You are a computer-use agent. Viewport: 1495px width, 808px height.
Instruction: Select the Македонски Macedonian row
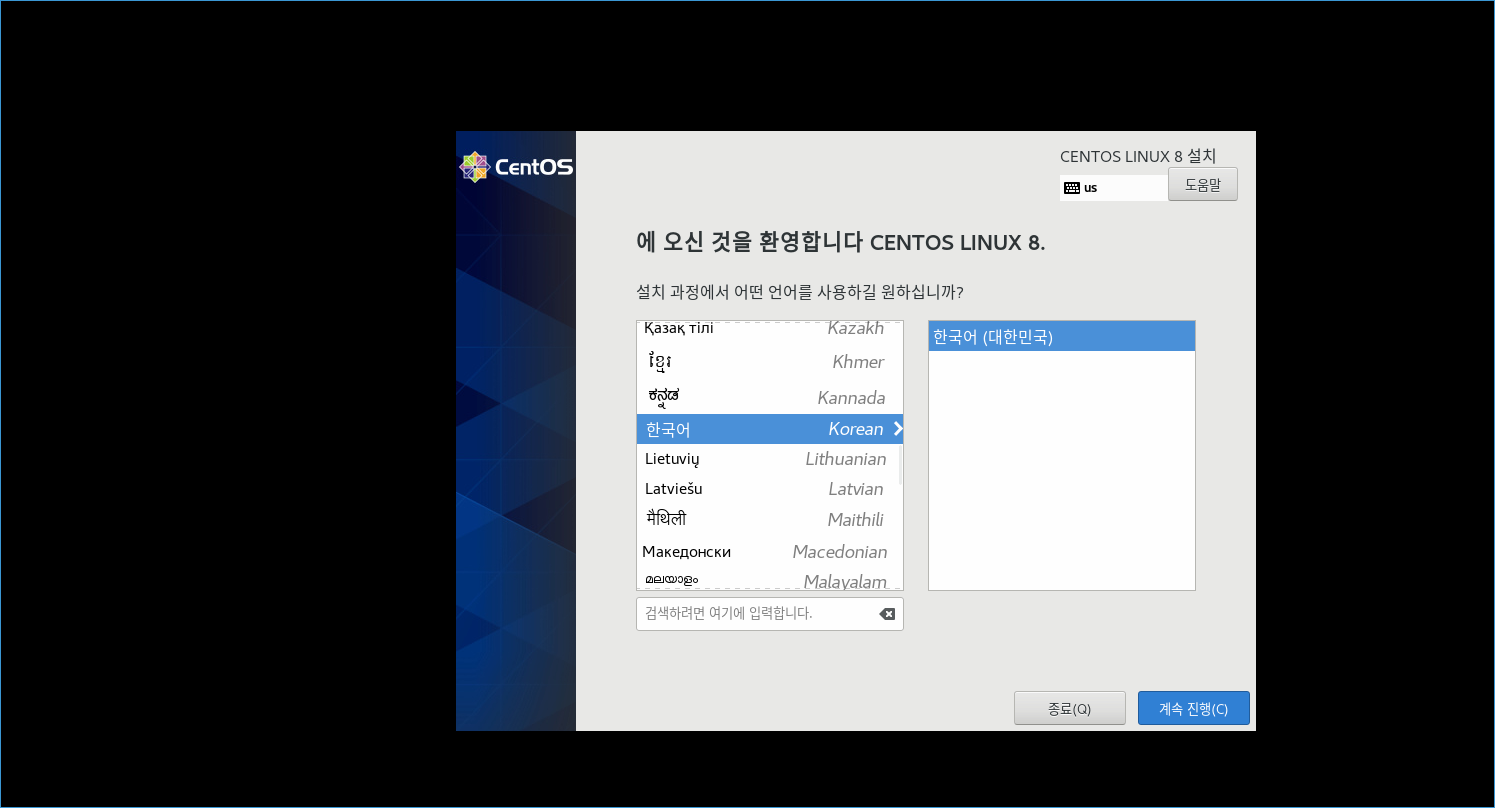click(770, 552)
